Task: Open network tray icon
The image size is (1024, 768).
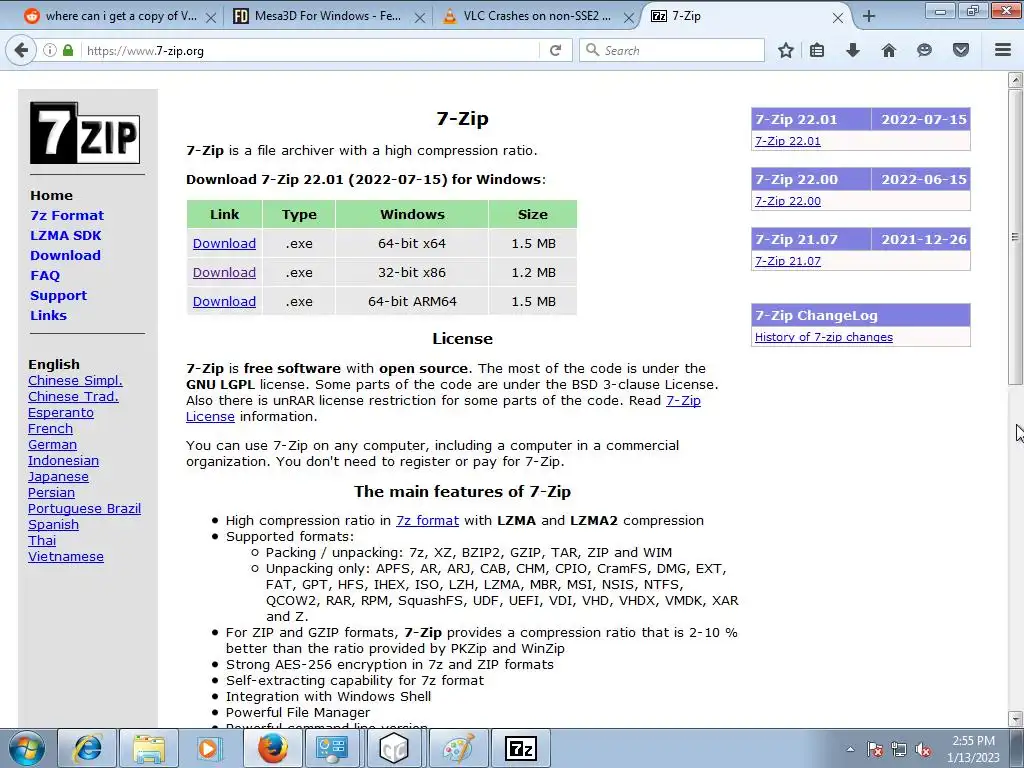Action: click(899, 749)
